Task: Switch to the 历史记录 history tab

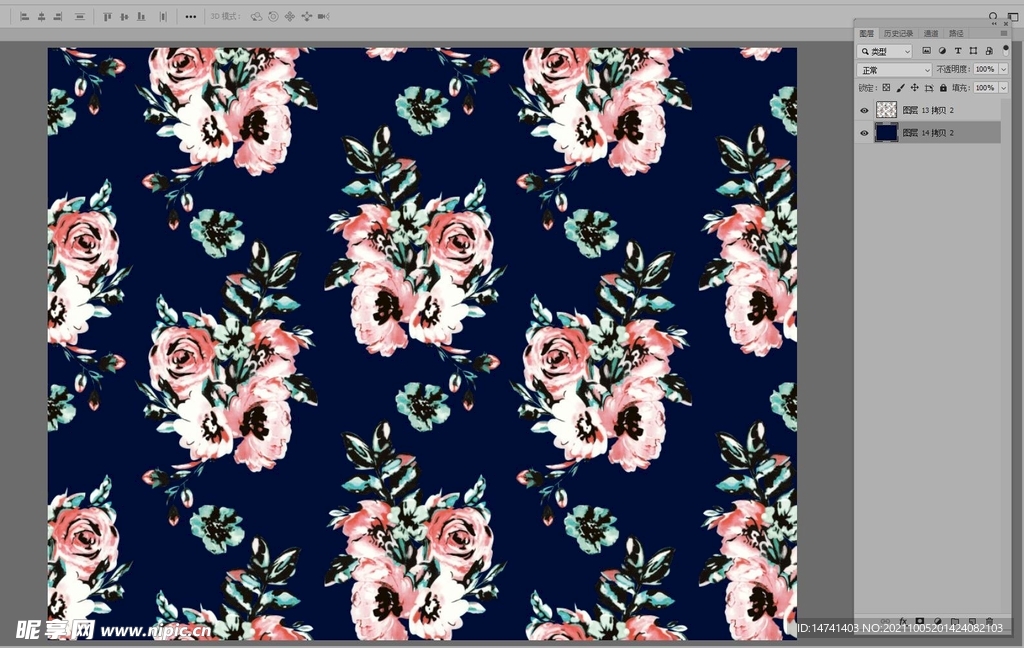Action: click(x=899, y=33)
